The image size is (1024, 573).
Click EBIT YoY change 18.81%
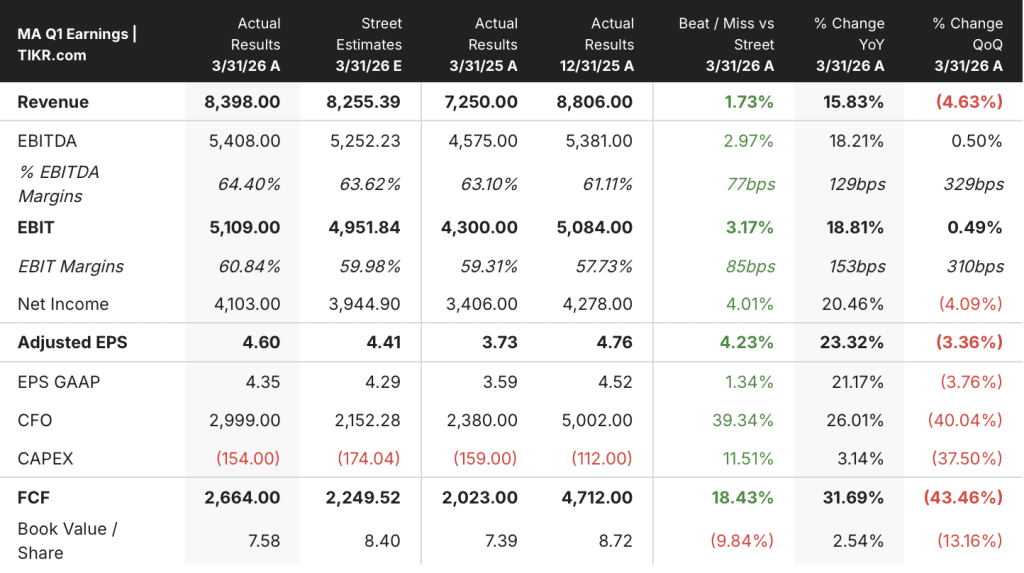coord(855,227)
